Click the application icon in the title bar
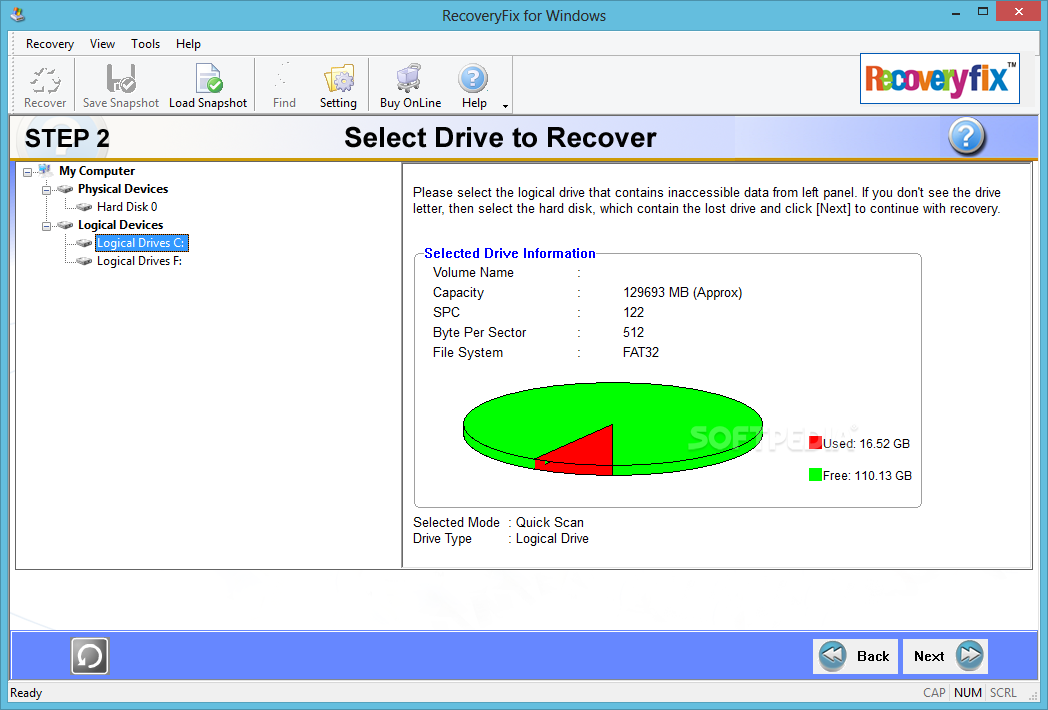The height and width of the screenshot is (710, 1048). [18, 14]
